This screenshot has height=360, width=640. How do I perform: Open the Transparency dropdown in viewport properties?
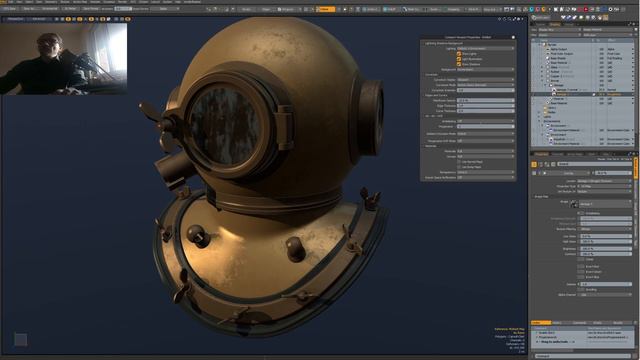click(486, 172)
